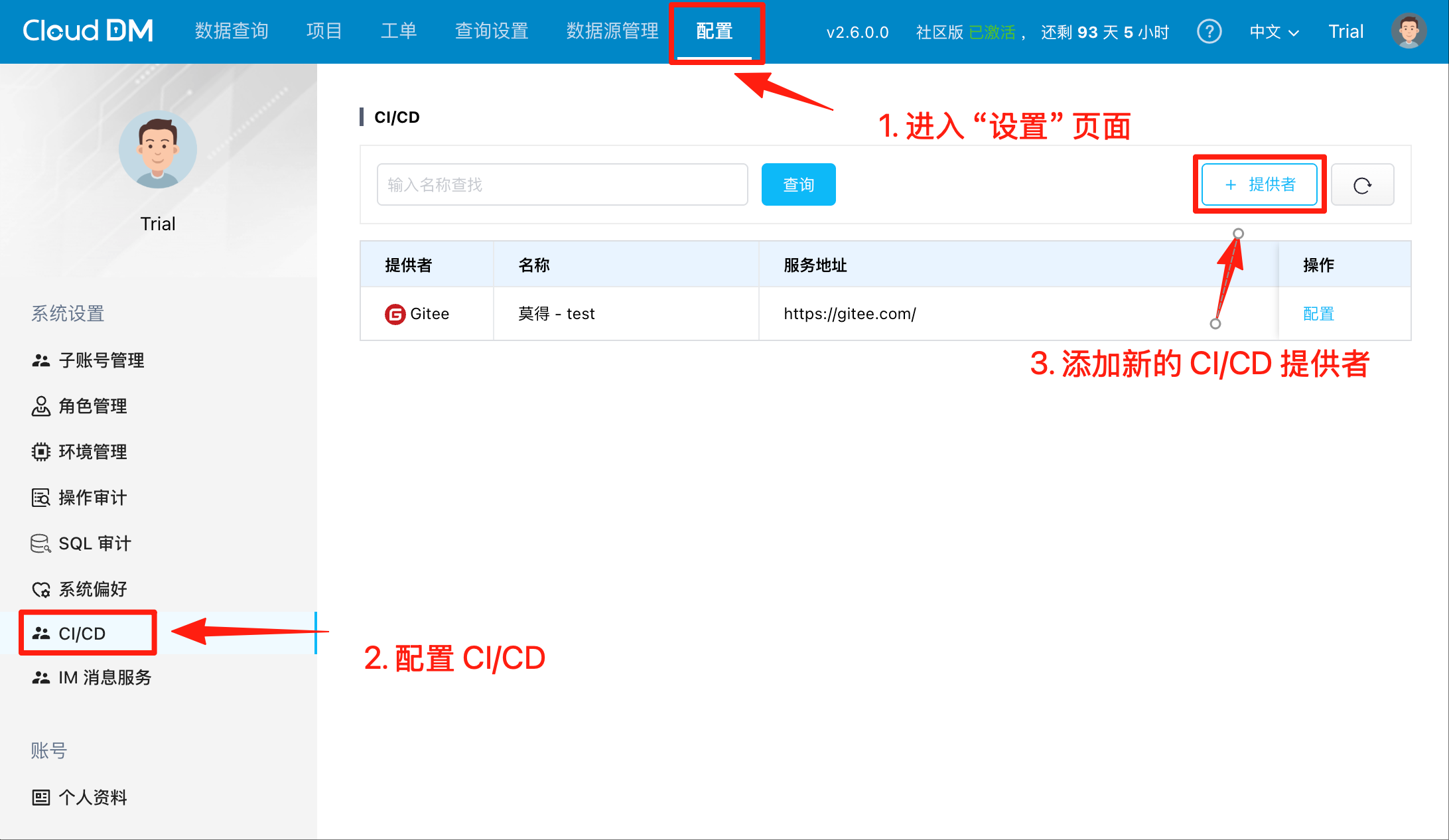The width and height of the screenshot is (1449, 840).
Task: Switch to 数据源管理 tab
Action: point(612,31)
